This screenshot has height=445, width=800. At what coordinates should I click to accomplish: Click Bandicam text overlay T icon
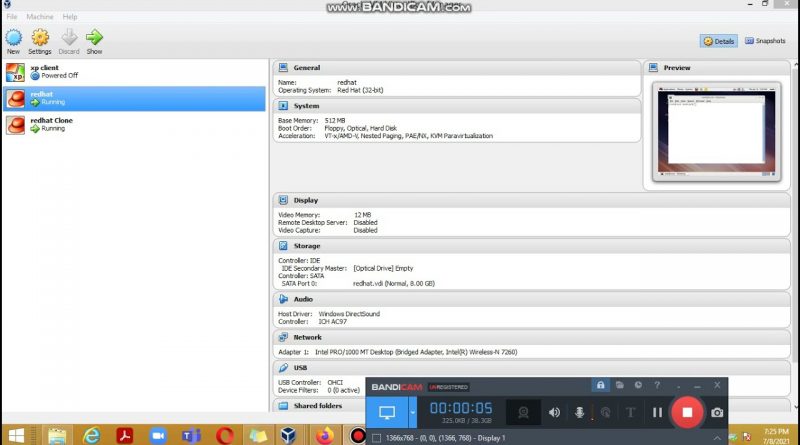631,412
